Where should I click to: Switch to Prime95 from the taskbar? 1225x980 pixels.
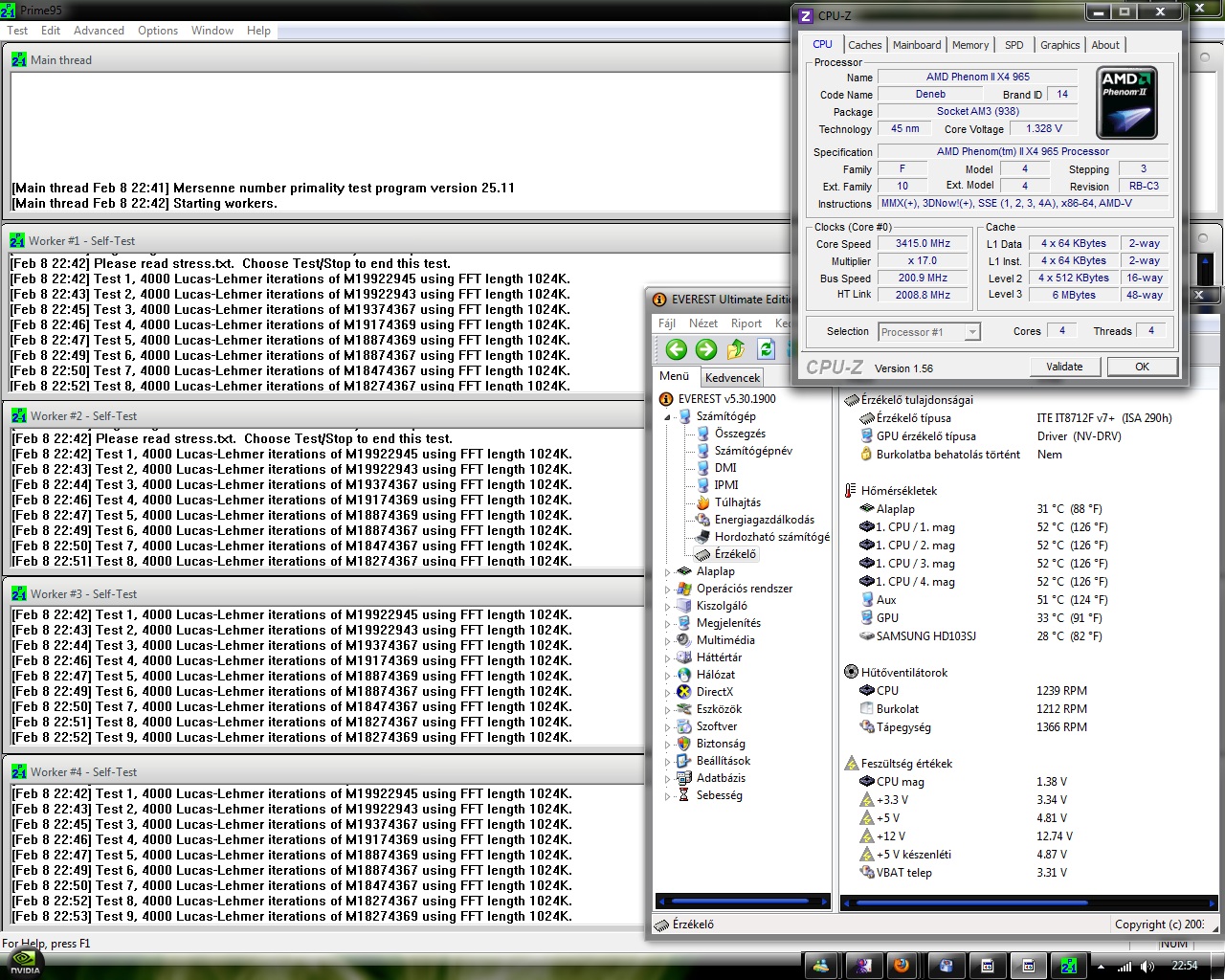[1069, 966]
